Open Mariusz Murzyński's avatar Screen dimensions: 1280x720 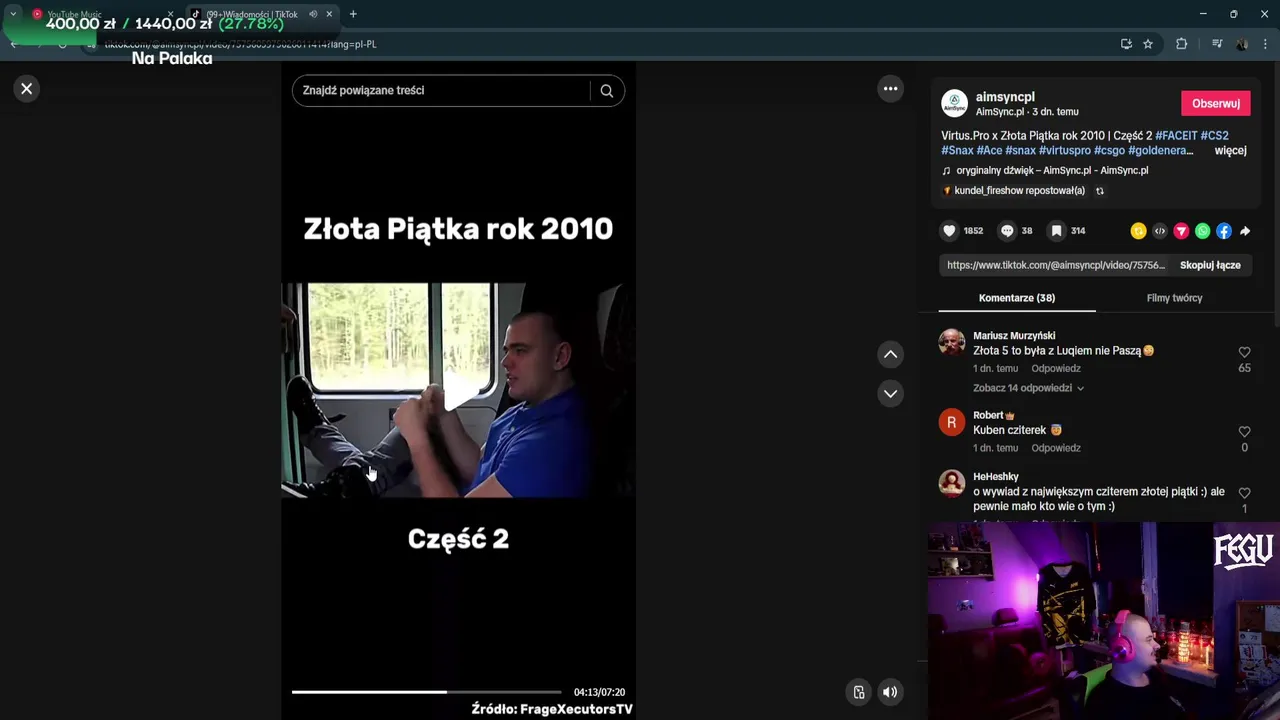click(x=952, y=343)
